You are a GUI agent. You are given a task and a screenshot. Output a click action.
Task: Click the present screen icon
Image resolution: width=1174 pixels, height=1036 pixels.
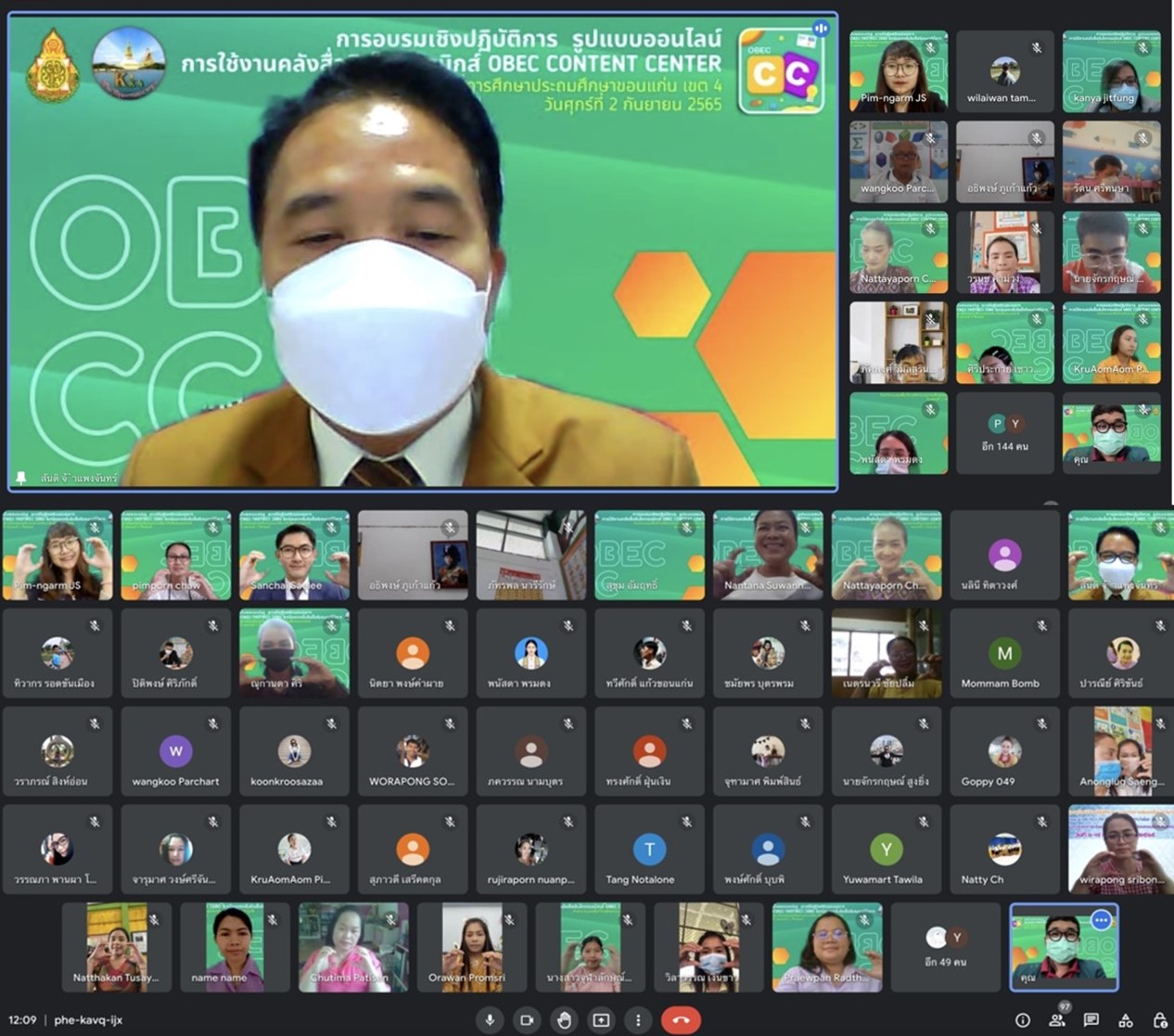(601, 1020)
